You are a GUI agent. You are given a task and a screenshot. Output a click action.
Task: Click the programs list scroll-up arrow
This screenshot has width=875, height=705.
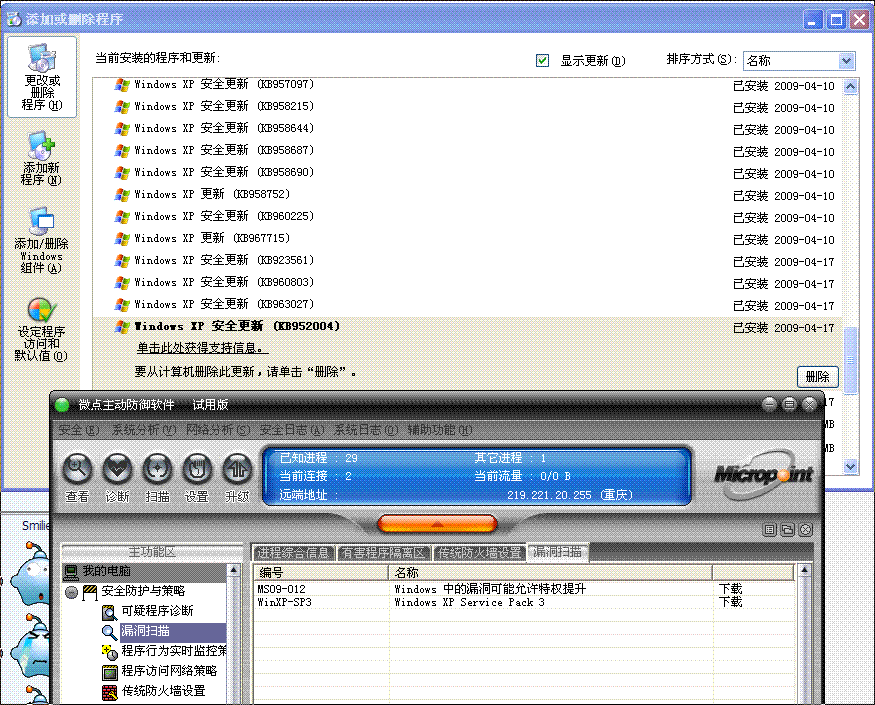point(850,87)
